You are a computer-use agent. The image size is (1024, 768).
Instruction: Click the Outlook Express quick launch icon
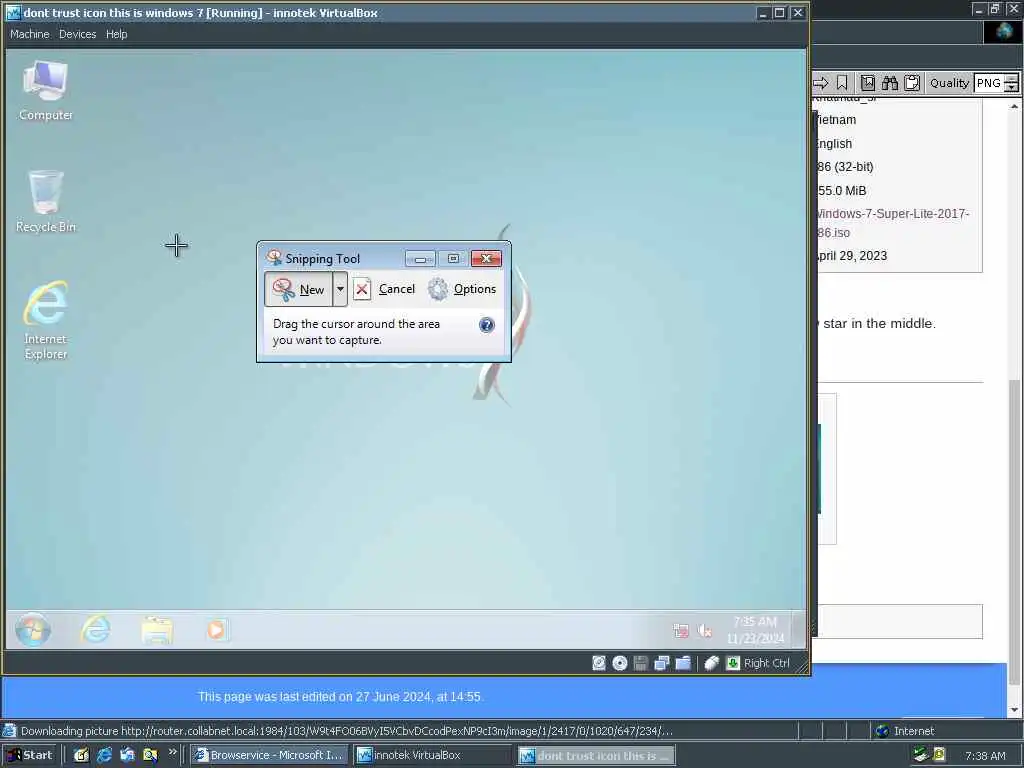[x=127, y=756]
